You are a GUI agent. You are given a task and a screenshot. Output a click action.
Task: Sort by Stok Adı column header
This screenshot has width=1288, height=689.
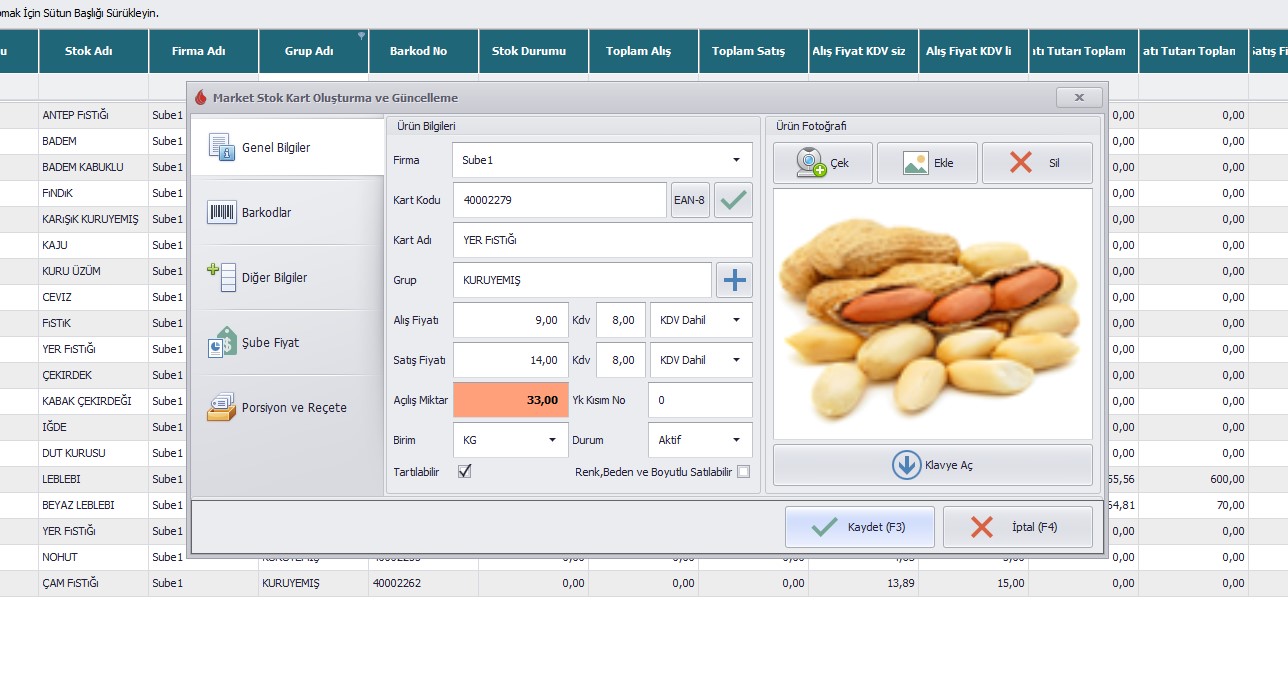point(94,51)
